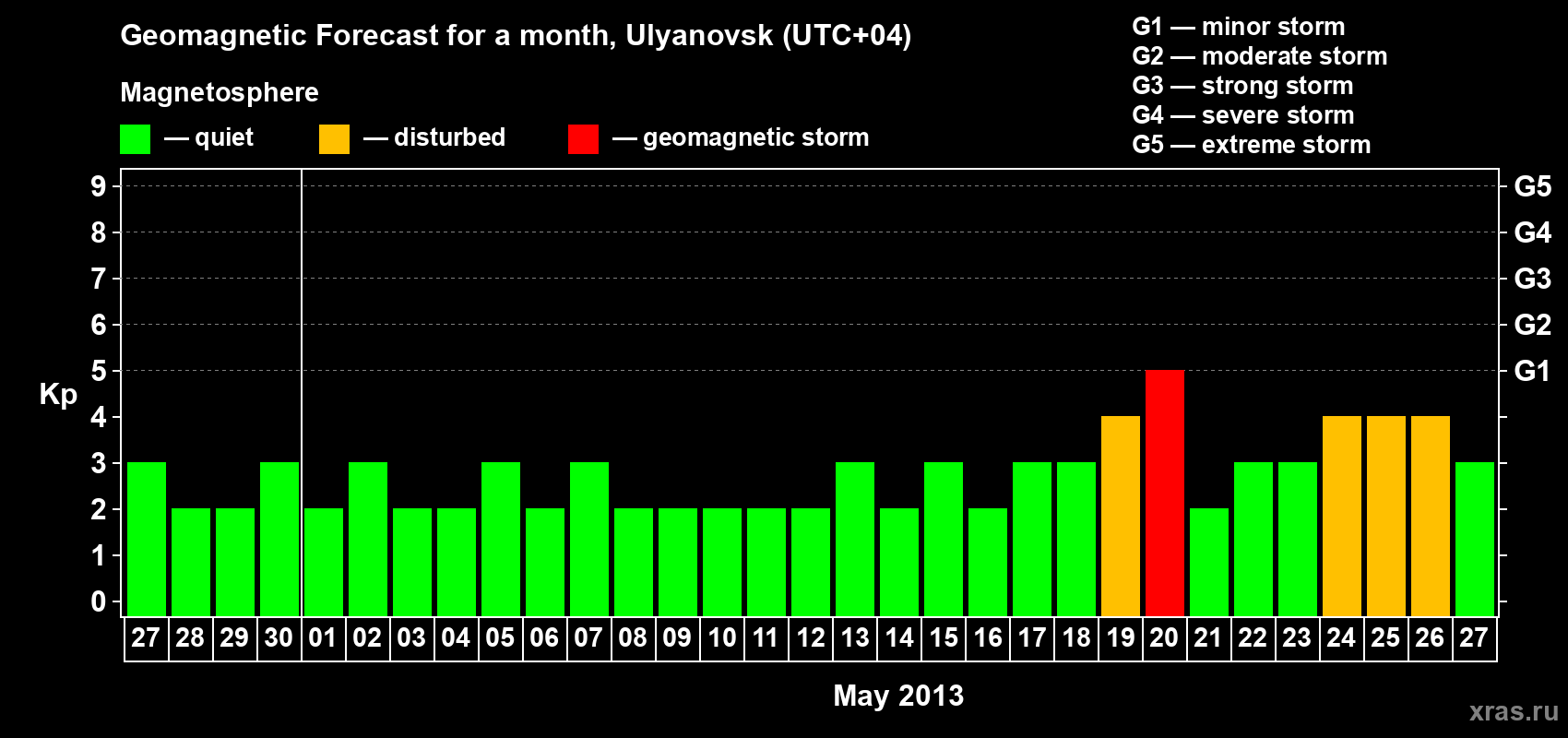Click the 'geomagnetic storm' legend label
Screen dimensions: 1568x738
pyautogui.click(x=755, y=137)
